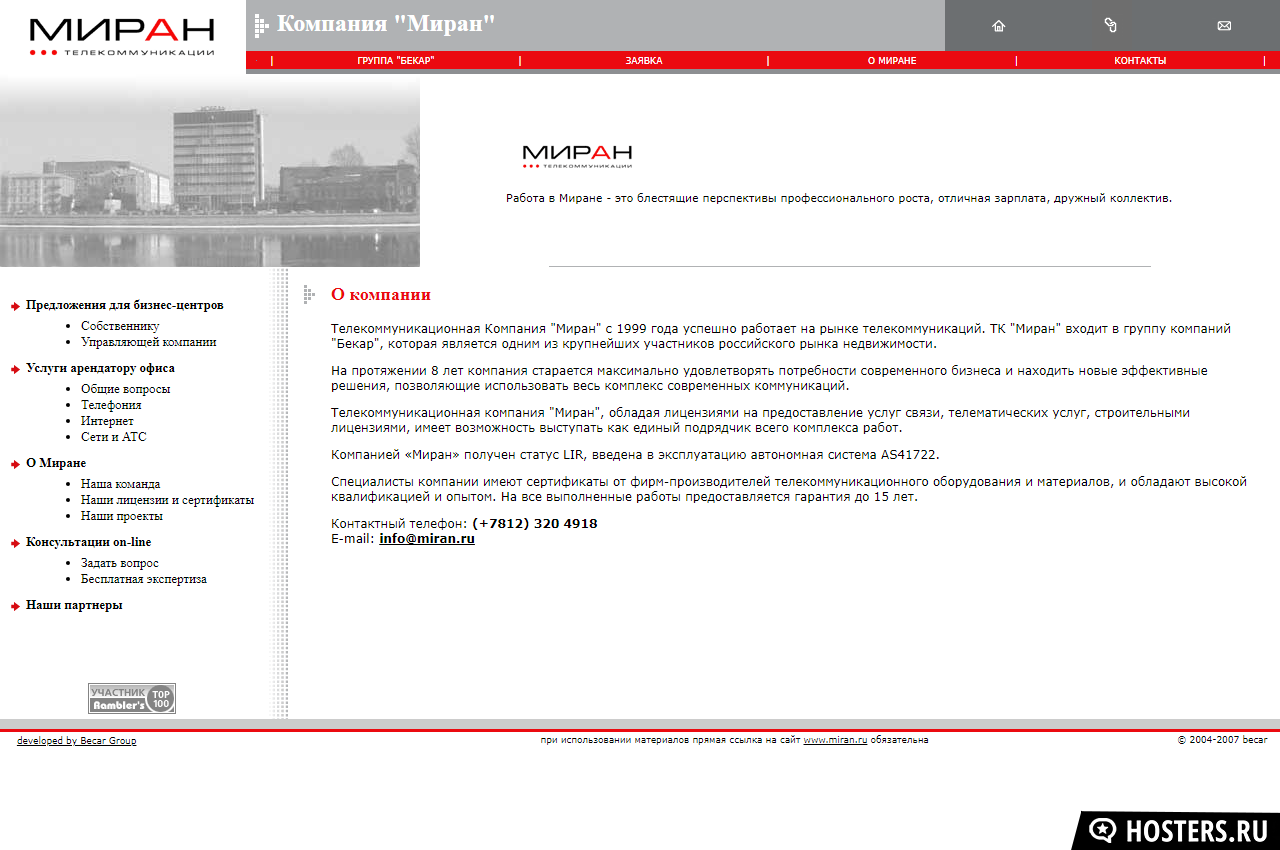1280x850 pixels.
Task: Open Наши партнеры link
Action: click(x=74, y=605)
